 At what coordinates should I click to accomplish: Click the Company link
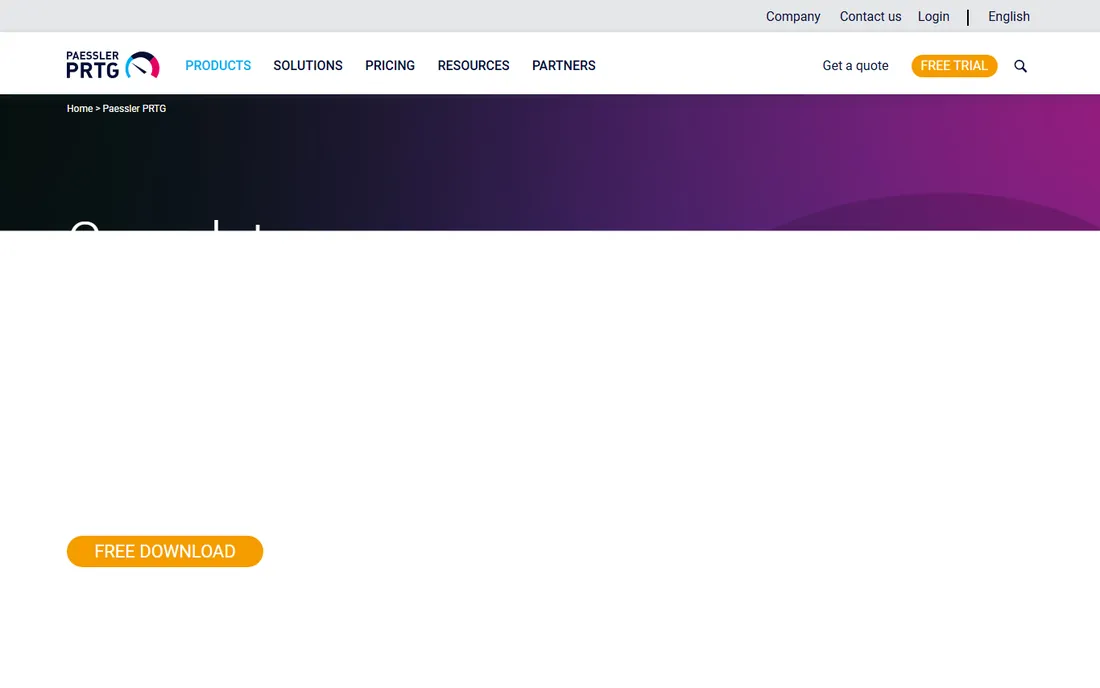pyautogui.click(x=793, y=16)
